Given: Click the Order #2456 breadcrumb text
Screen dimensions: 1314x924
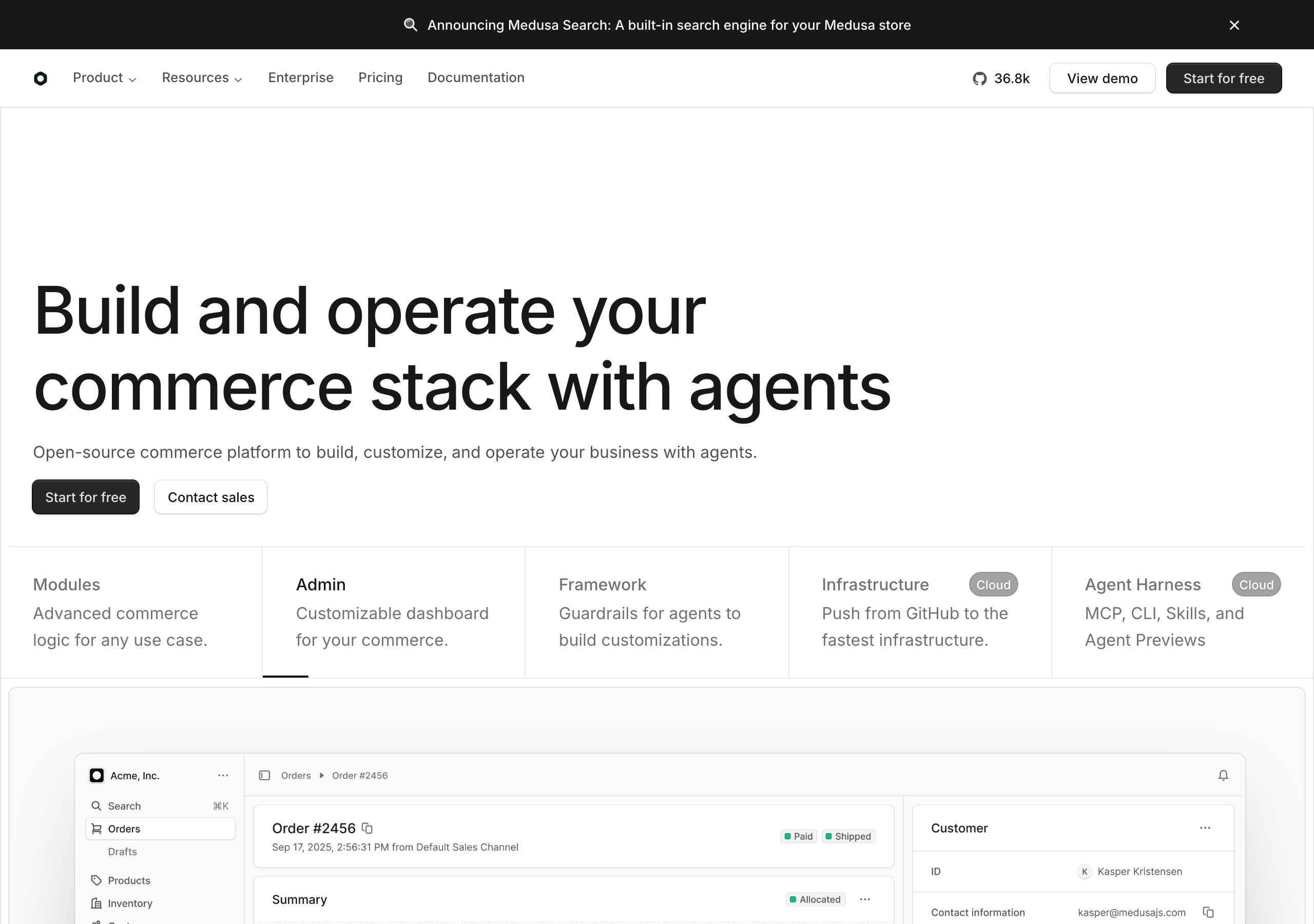Looking at the screenshot, I should point(359,775).
